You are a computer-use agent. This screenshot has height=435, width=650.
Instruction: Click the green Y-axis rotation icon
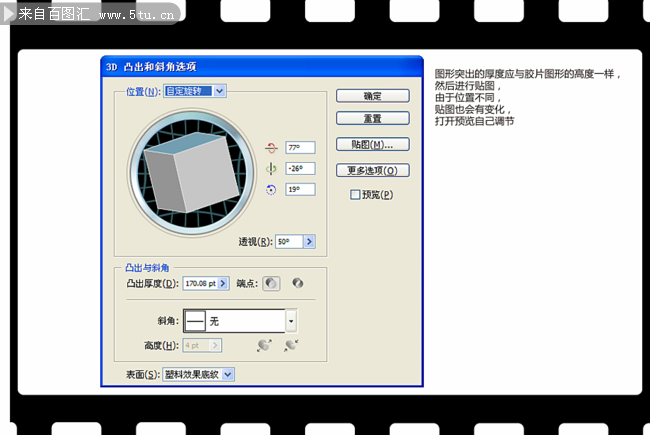click(271, 169)
